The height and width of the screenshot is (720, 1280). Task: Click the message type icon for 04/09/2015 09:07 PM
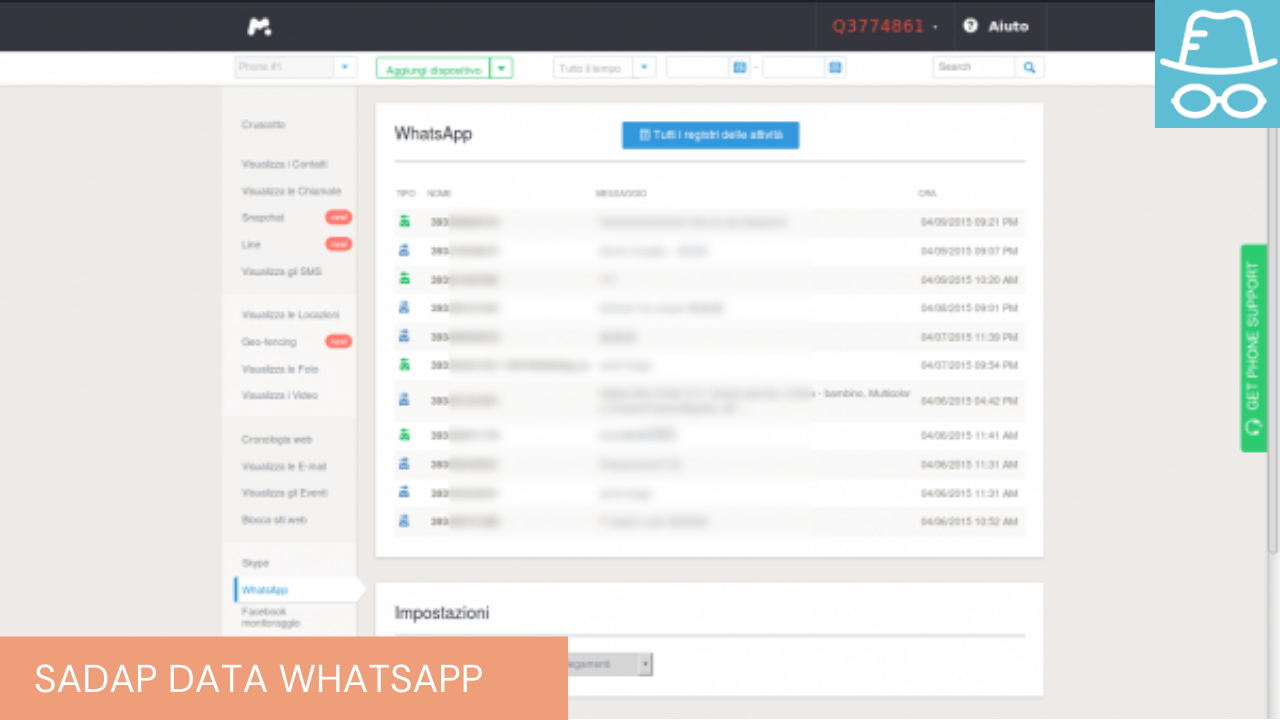(404, 250)
